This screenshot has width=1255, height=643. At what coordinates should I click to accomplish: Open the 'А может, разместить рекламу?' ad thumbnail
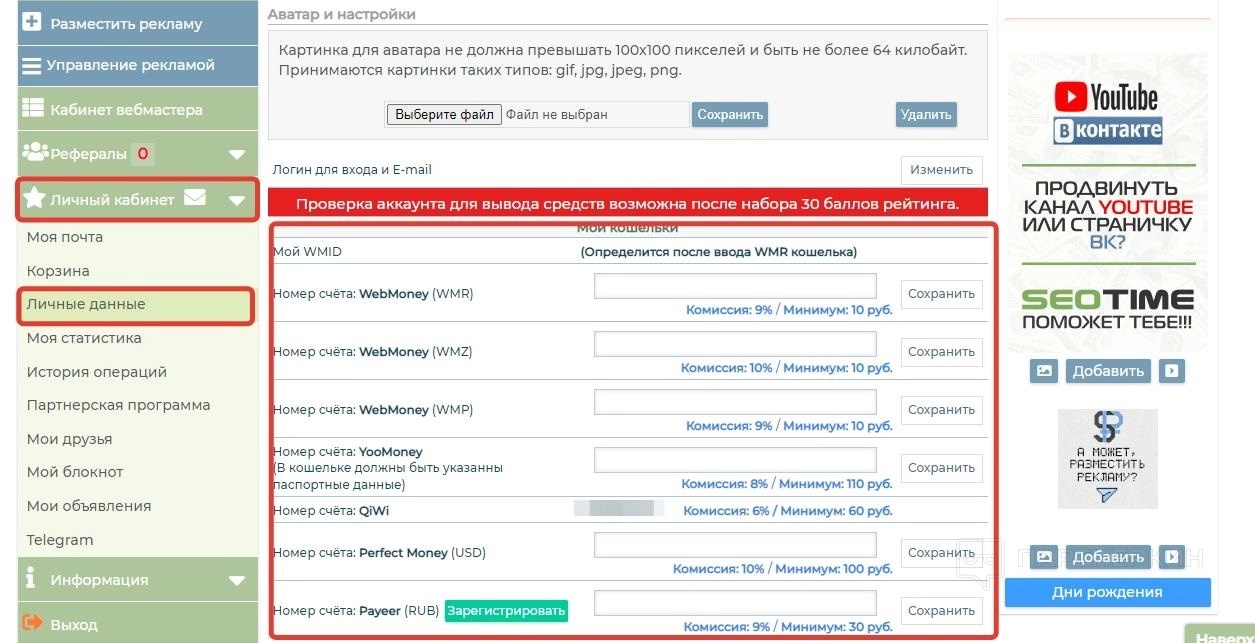[1107, 459]
